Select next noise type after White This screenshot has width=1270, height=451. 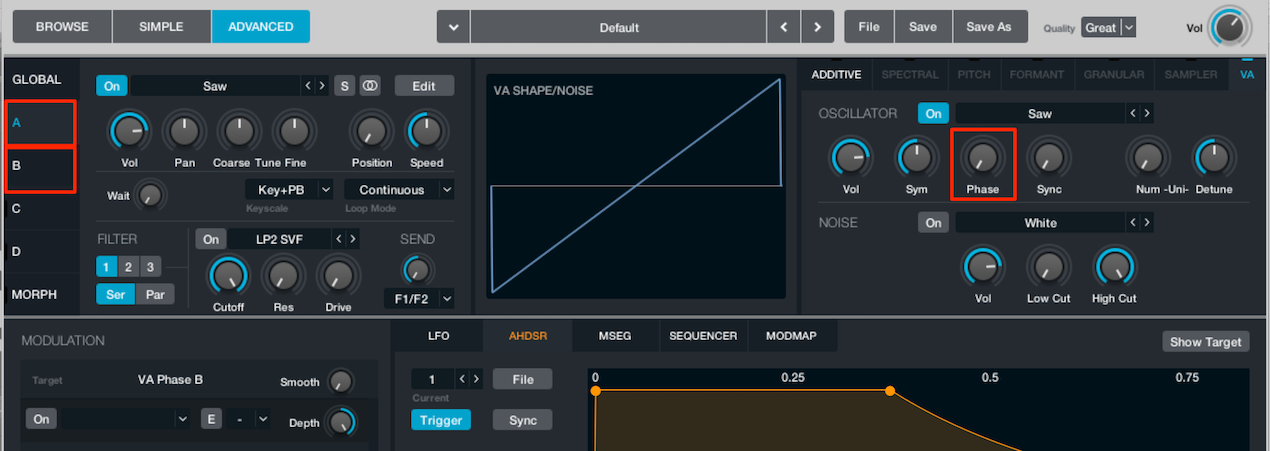[1147, 223]
